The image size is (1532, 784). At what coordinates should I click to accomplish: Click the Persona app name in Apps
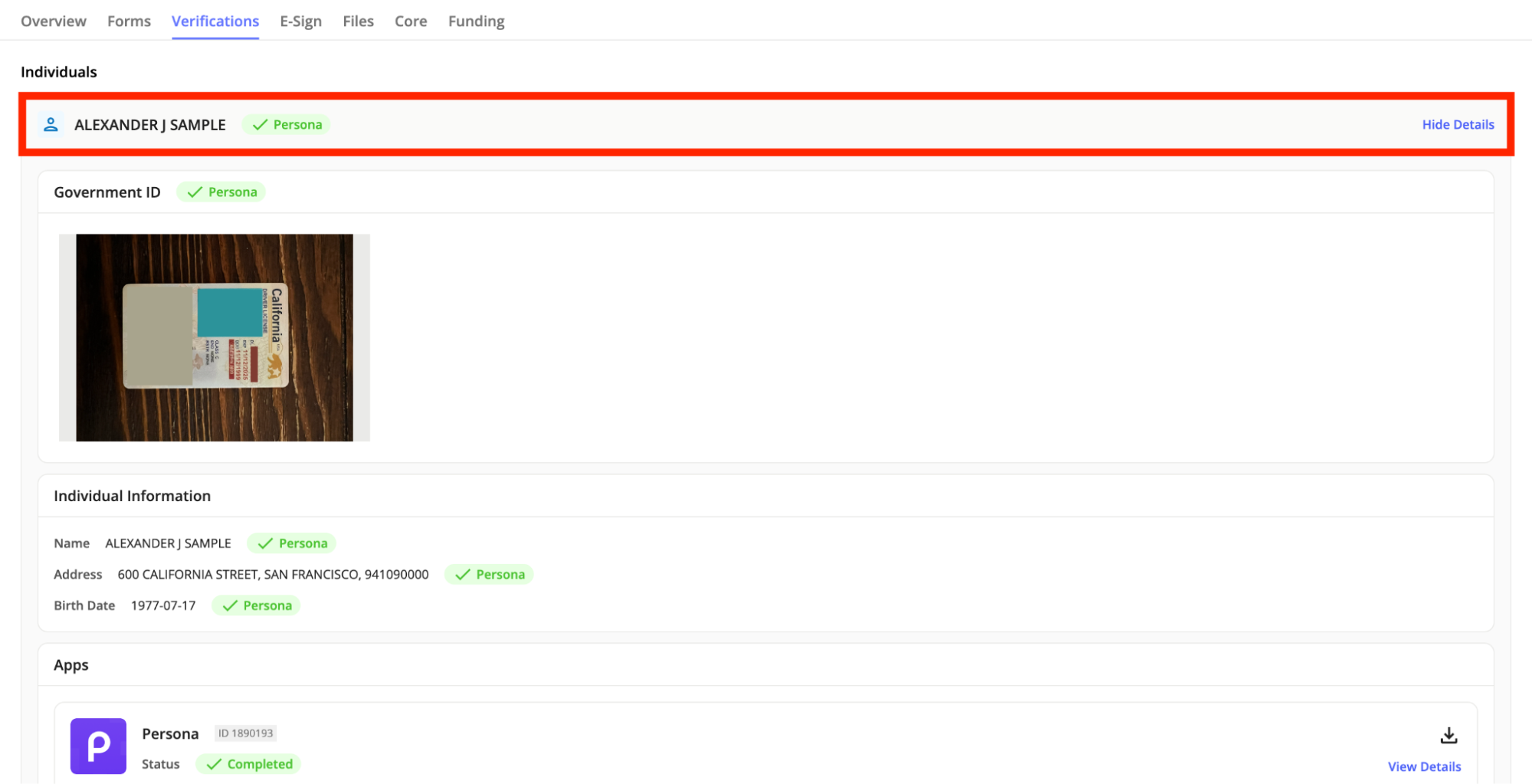[170, 733]
